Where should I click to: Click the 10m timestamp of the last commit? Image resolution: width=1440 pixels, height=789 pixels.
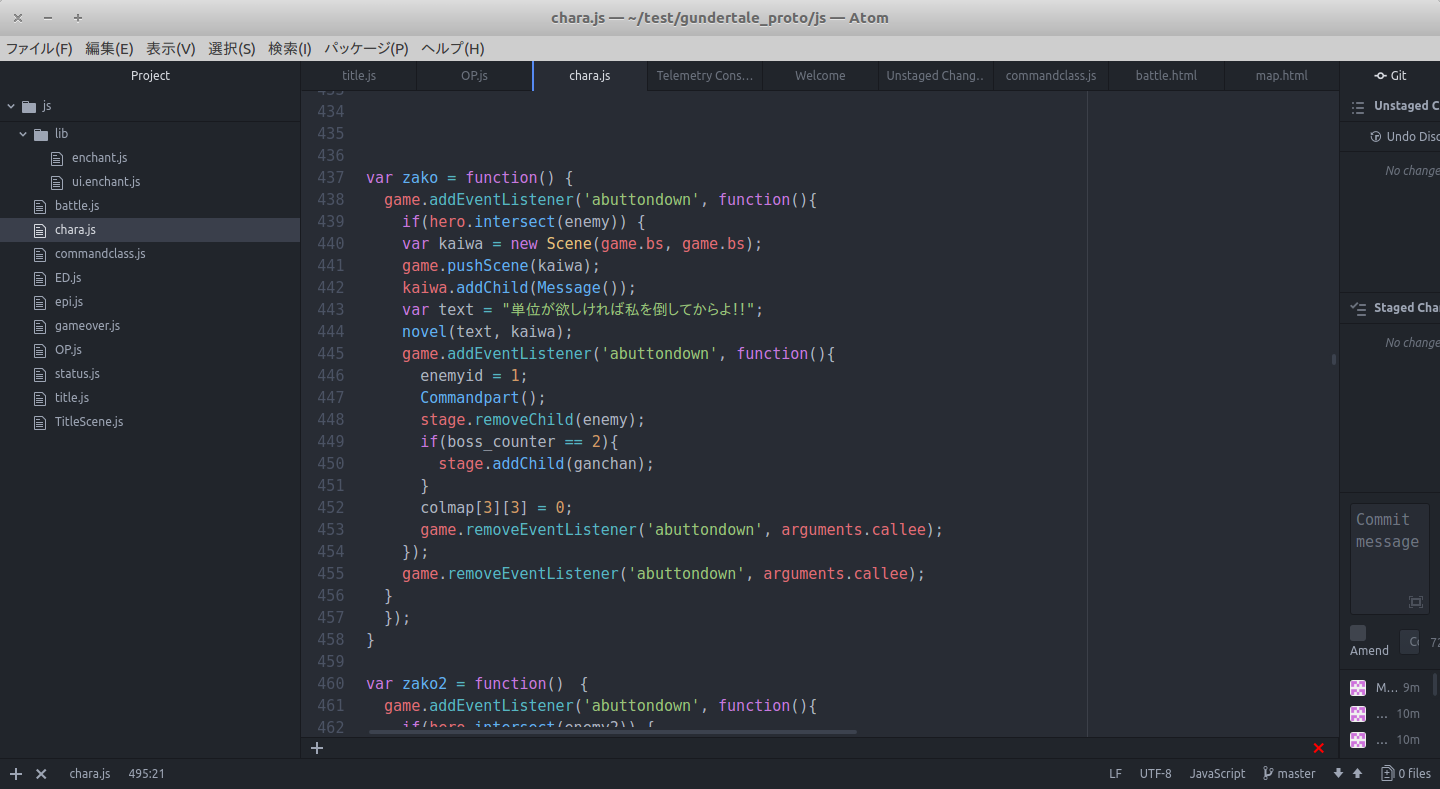(x=1408, y=740)
